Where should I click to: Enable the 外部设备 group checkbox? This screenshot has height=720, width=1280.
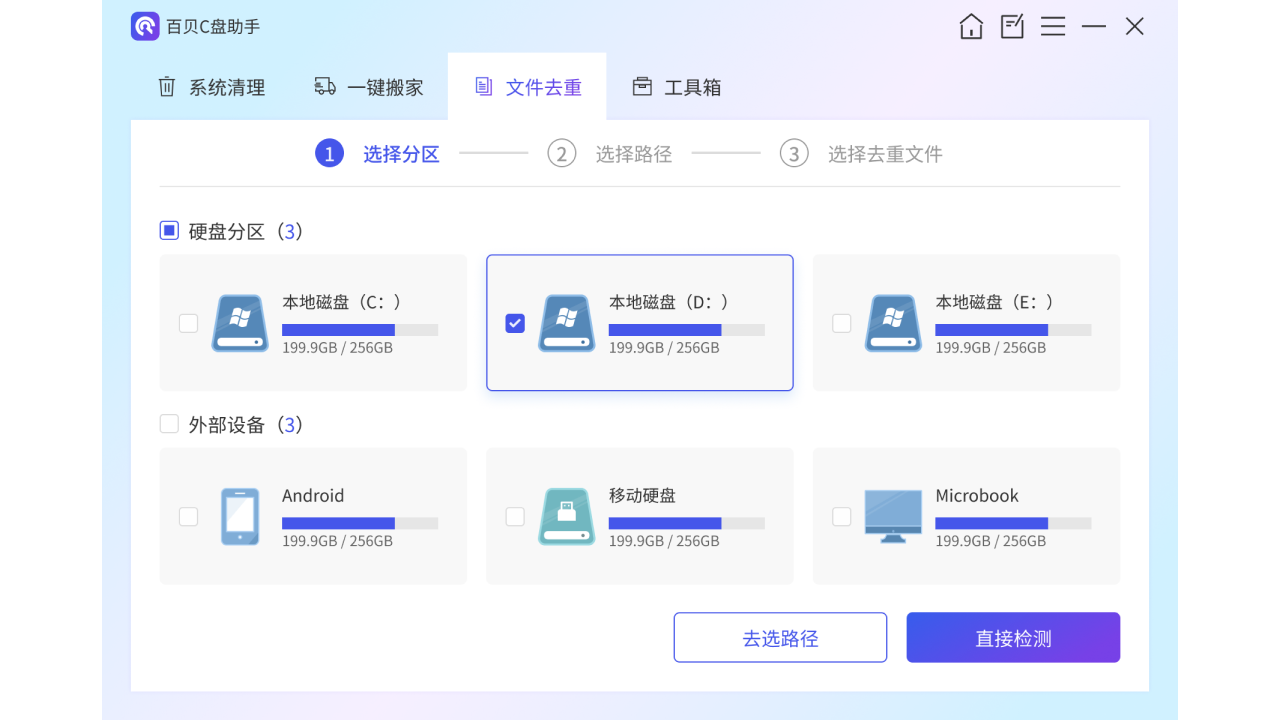click(169, 423)
